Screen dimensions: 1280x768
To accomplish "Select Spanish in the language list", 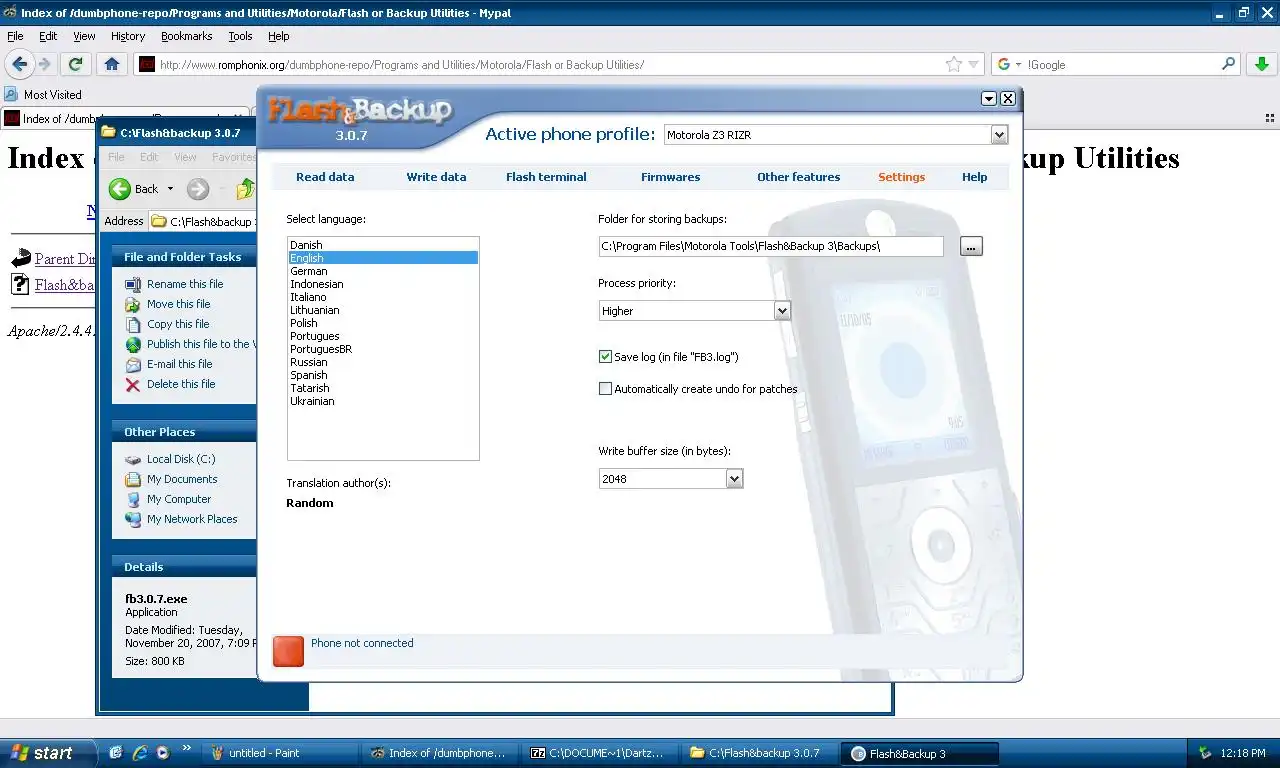I will point(382,375).
